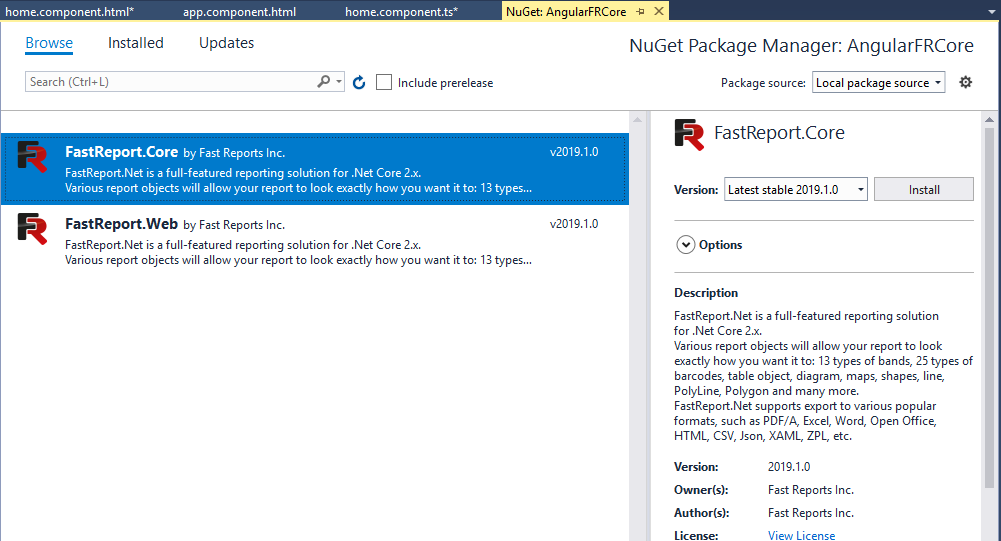This screenshot has height=541, width=1001.
Task: Enable the Include prerelease checkbox
Action: 384,83
